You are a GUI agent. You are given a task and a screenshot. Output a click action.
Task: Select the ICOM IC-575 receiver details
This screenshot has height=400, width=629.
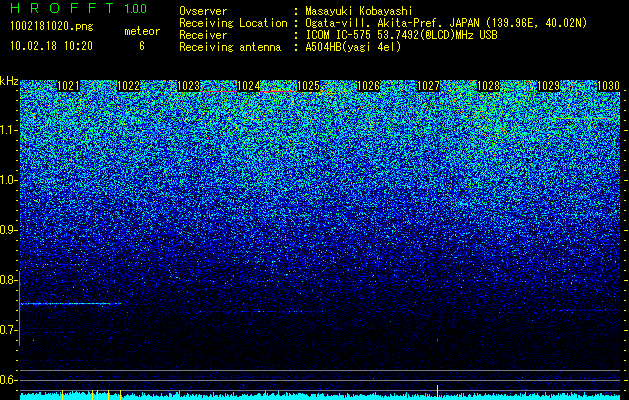[x=401, y=35]
